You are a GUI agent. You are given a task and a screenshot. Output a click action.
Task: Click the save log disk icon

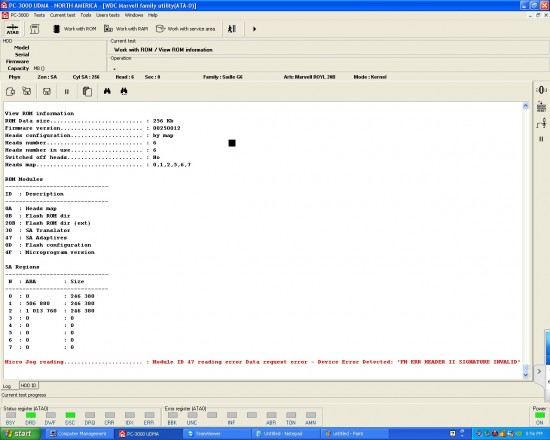(47, 92)
